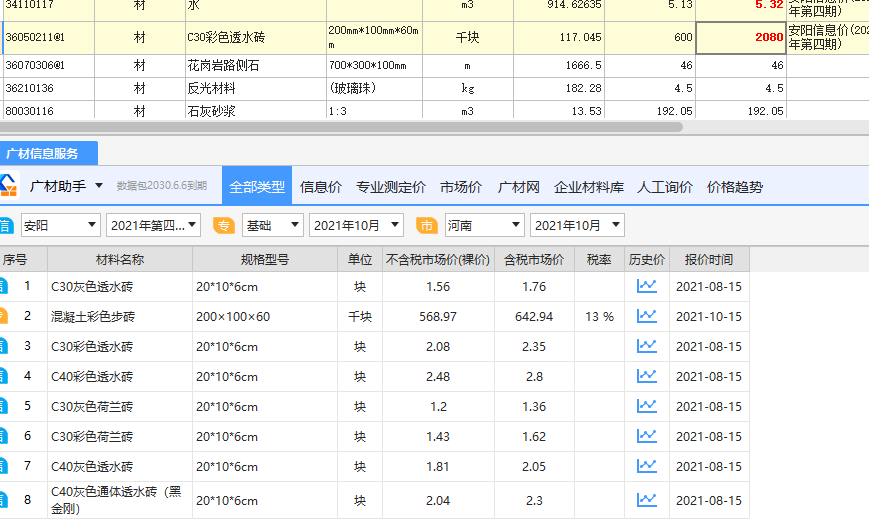This screenshot has height=532, width=869.
Task: Click the horizontal scrollbar of the upper table
Action: [341, 127]
